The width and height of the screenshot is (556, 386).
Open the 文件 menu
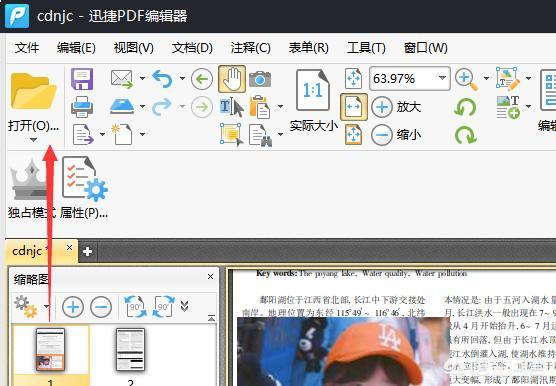(27, 48)
